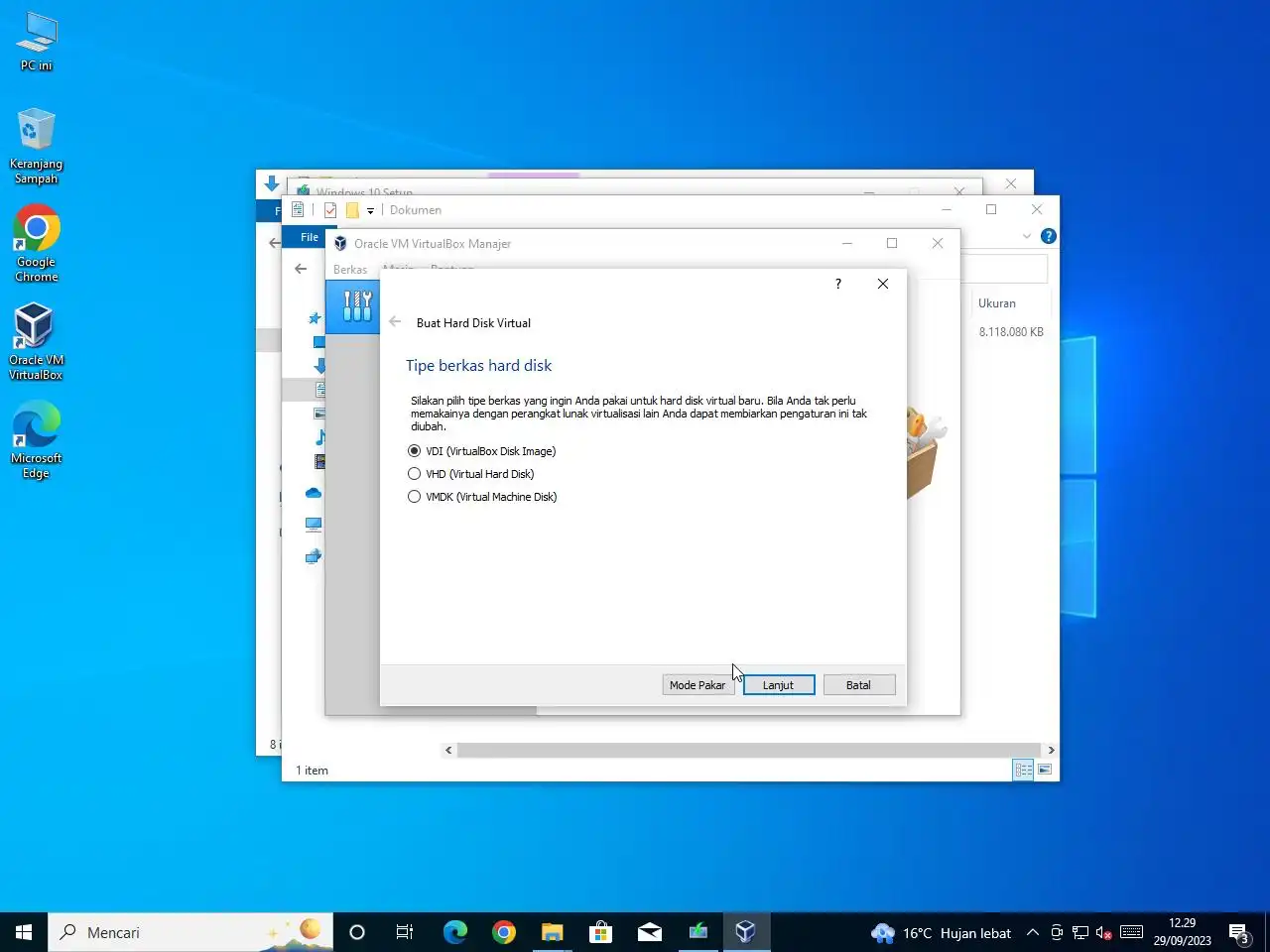
Task: Click the search box in Dokumen window
Action: 1004,269
